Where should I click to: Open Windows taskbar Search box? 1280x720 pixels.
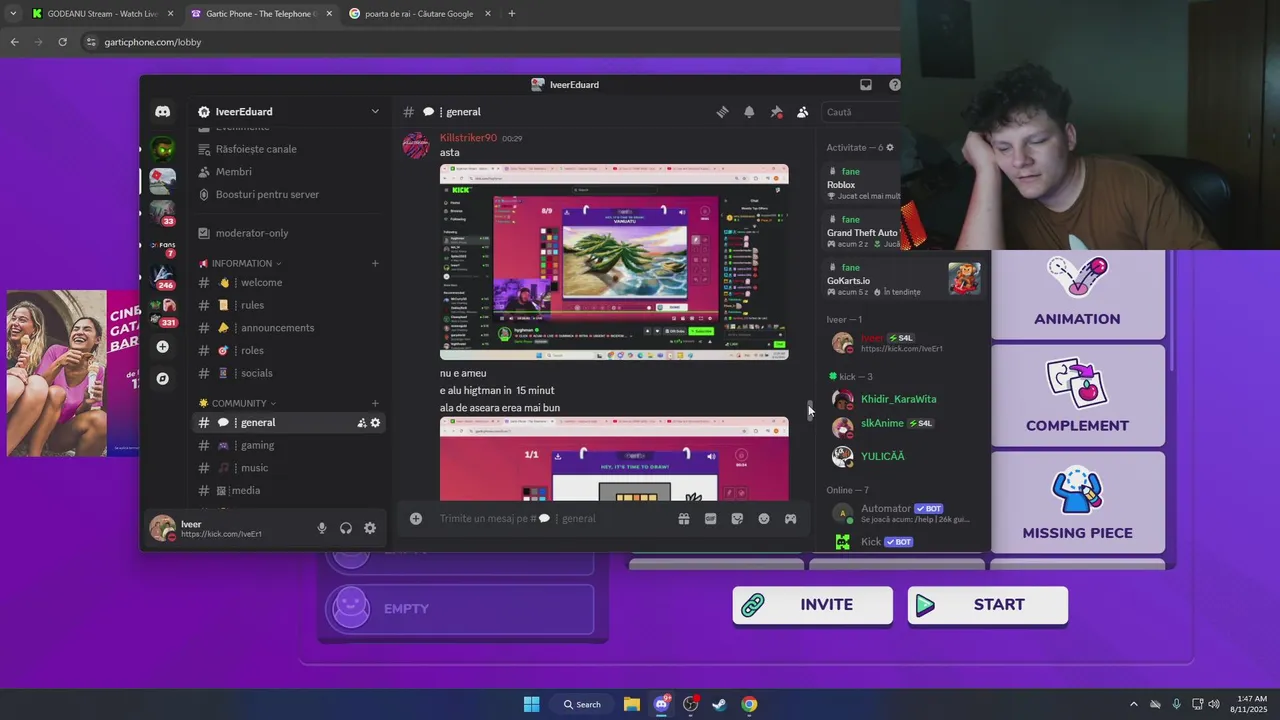tap(582, 704)
